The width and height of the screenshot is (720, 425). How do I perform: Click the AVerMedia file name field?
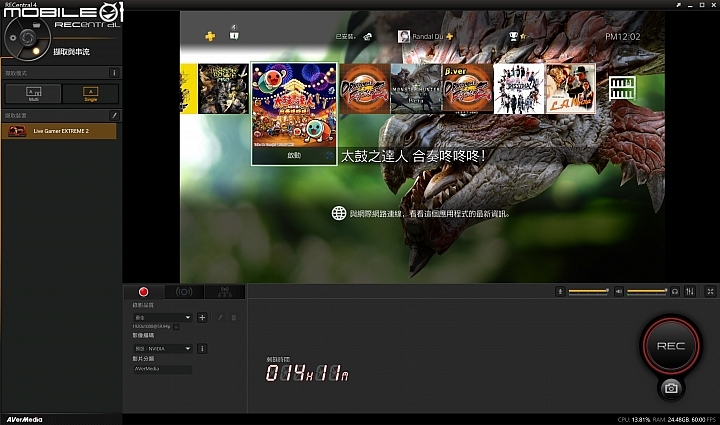pyautogui.click(x=163, y=369)
